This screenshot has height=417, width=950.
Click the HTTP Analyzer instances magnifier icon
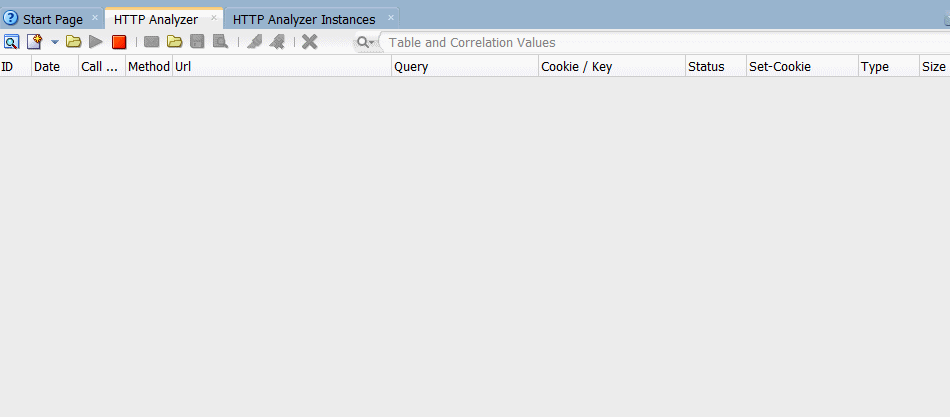pyautogui.click(x=12, y=42)
